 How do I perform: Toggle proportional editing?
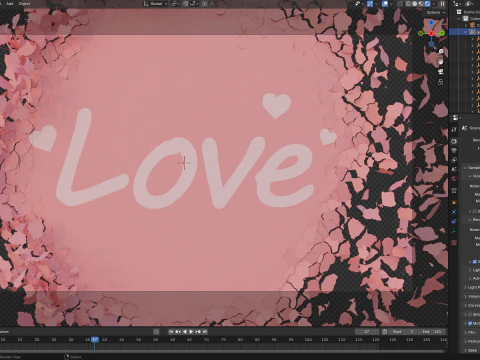(x=205, y=4)
